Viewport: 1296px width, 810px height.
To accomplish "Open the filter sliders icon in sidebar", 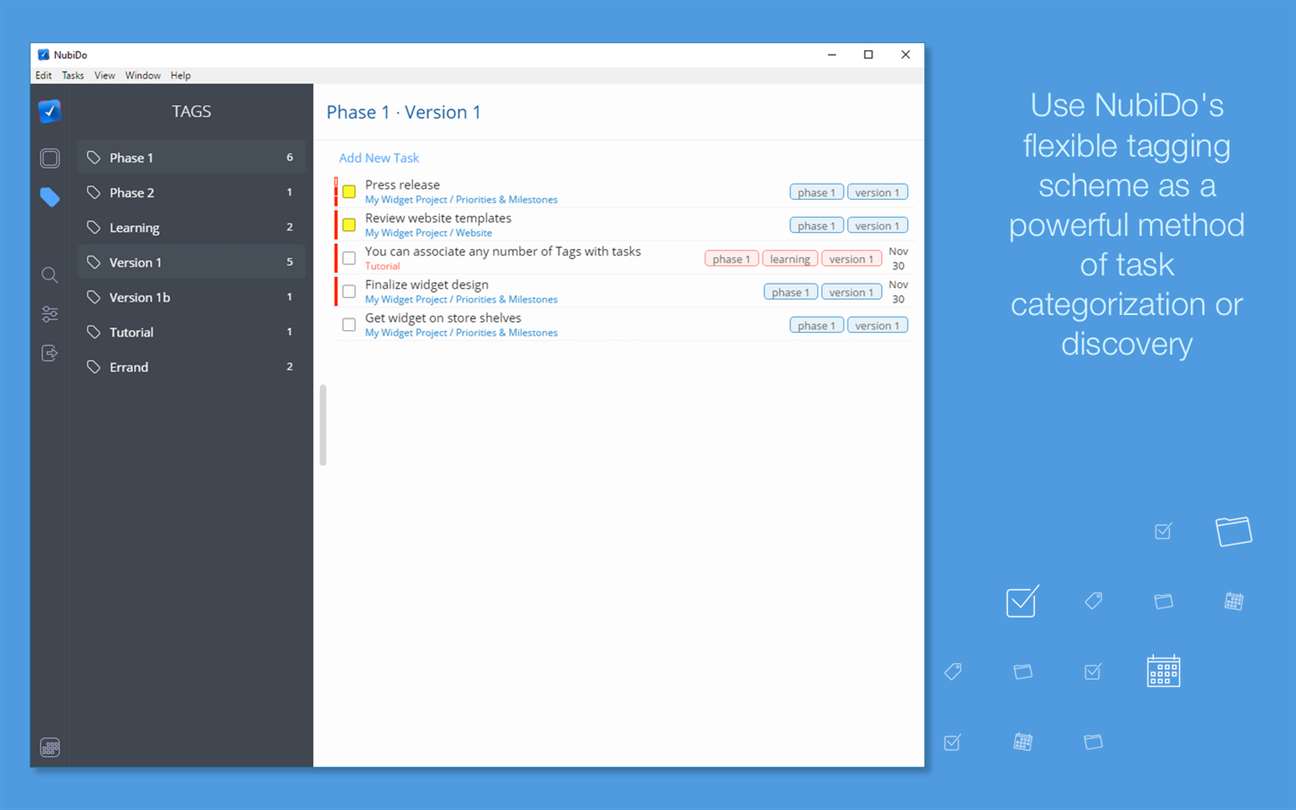I will (49, 314).
